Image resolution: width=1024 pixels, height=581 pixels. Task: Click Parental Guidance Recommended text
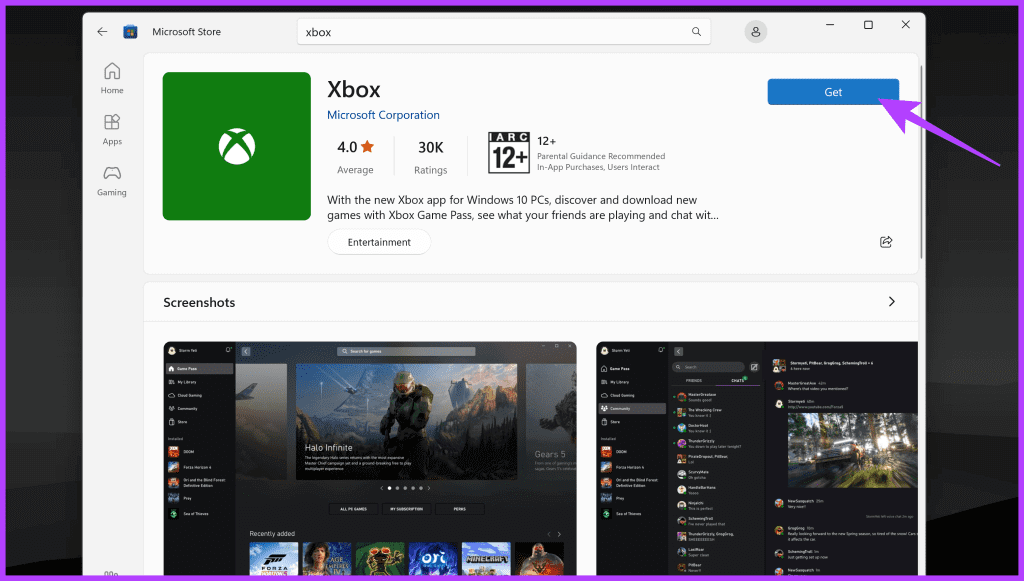tap(601, 156)
